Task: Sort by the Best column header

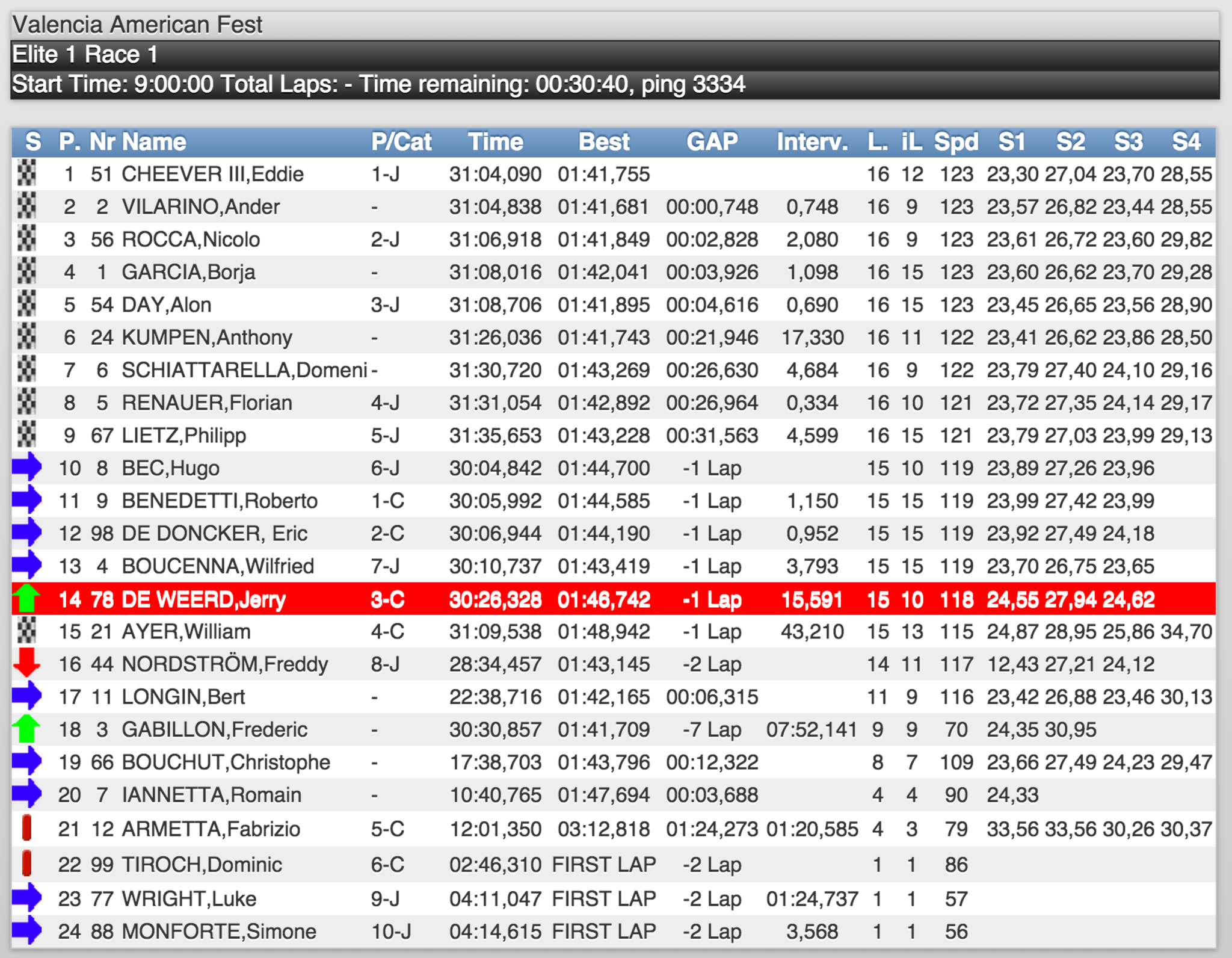Action: [603, 142]
